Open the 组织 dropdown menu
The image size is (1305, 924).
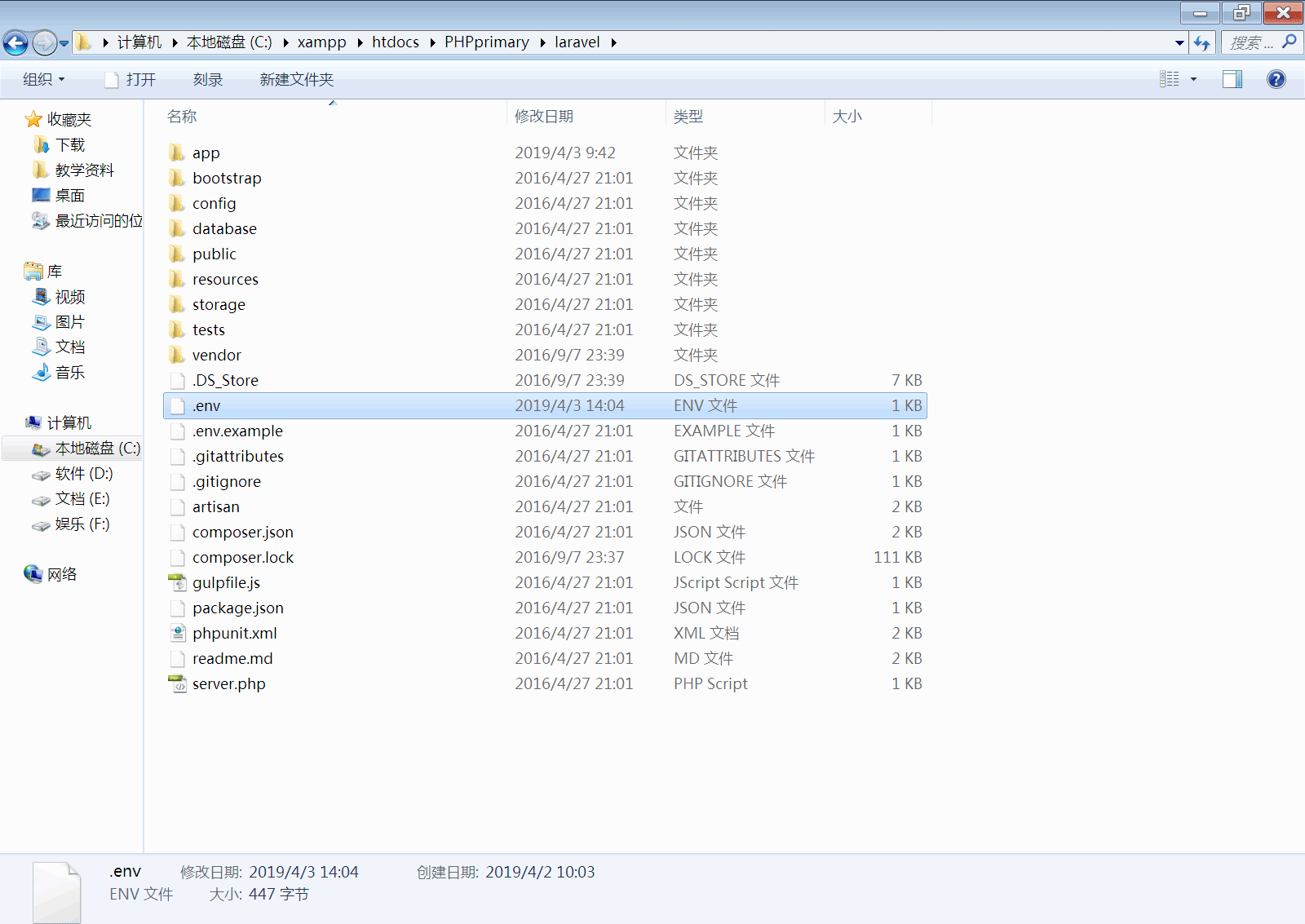pyautogui.click(x=43, y=79)
